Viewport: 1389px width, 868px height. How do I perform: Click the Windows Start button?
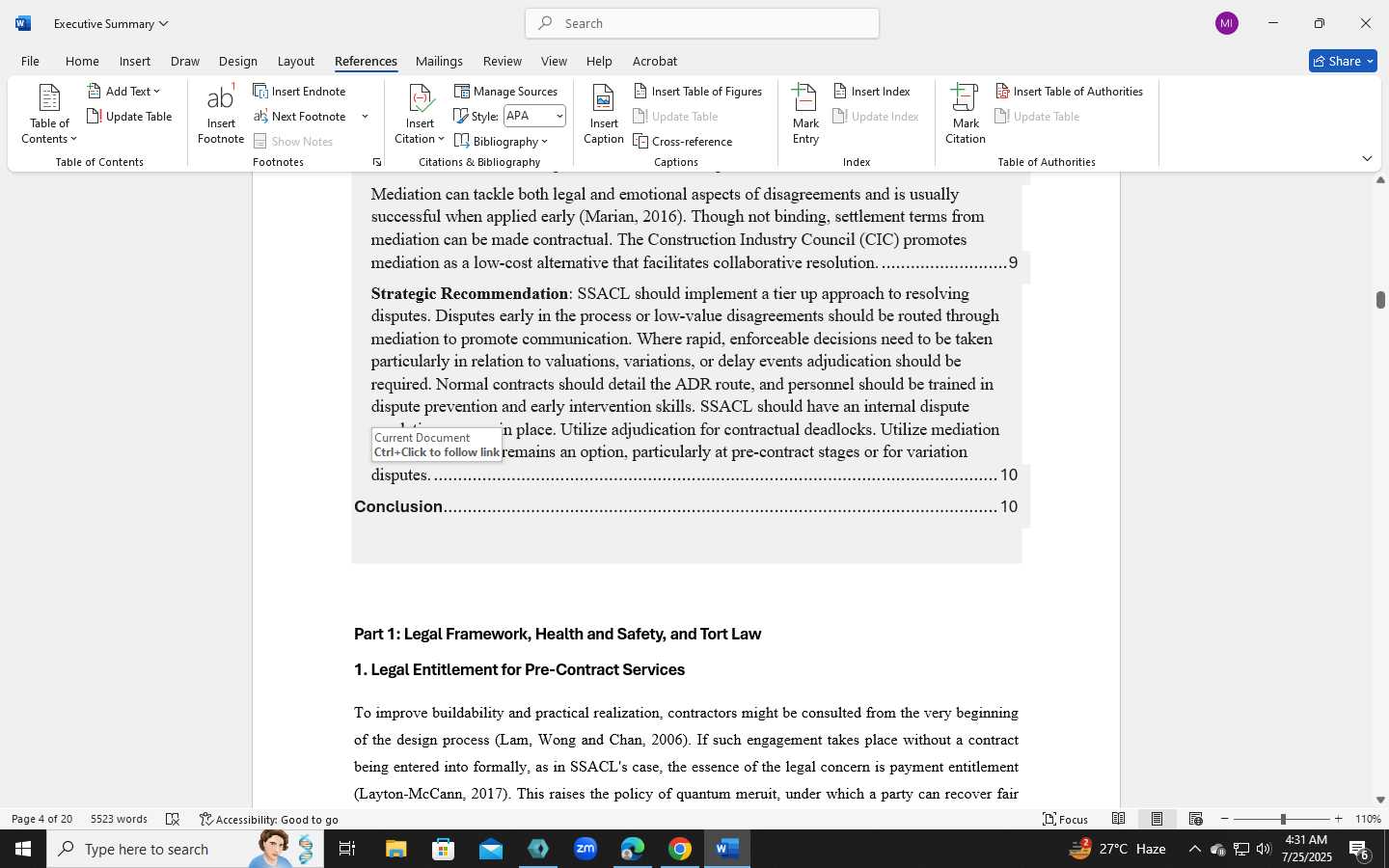coord(23,849)
